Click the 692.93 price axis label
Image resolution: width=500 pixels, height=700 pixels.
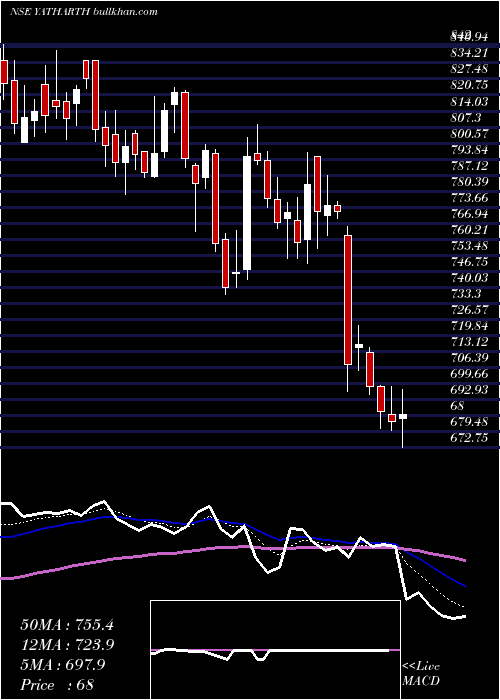tap(469, 390)
